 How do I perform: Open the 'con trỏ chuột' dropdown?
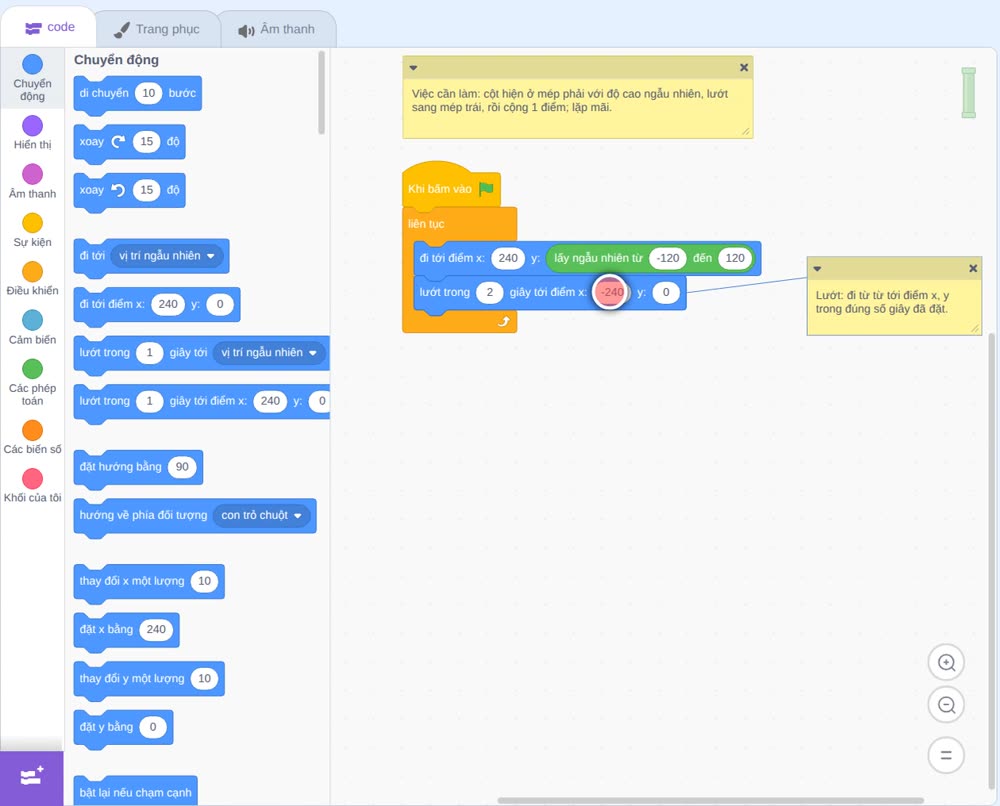(261, 515)
